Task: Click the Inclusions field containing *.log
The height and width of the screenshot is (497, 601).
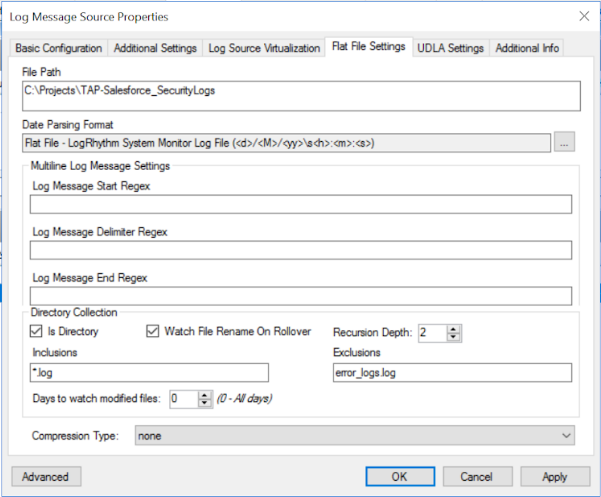Action: click(x=150, y=373)
